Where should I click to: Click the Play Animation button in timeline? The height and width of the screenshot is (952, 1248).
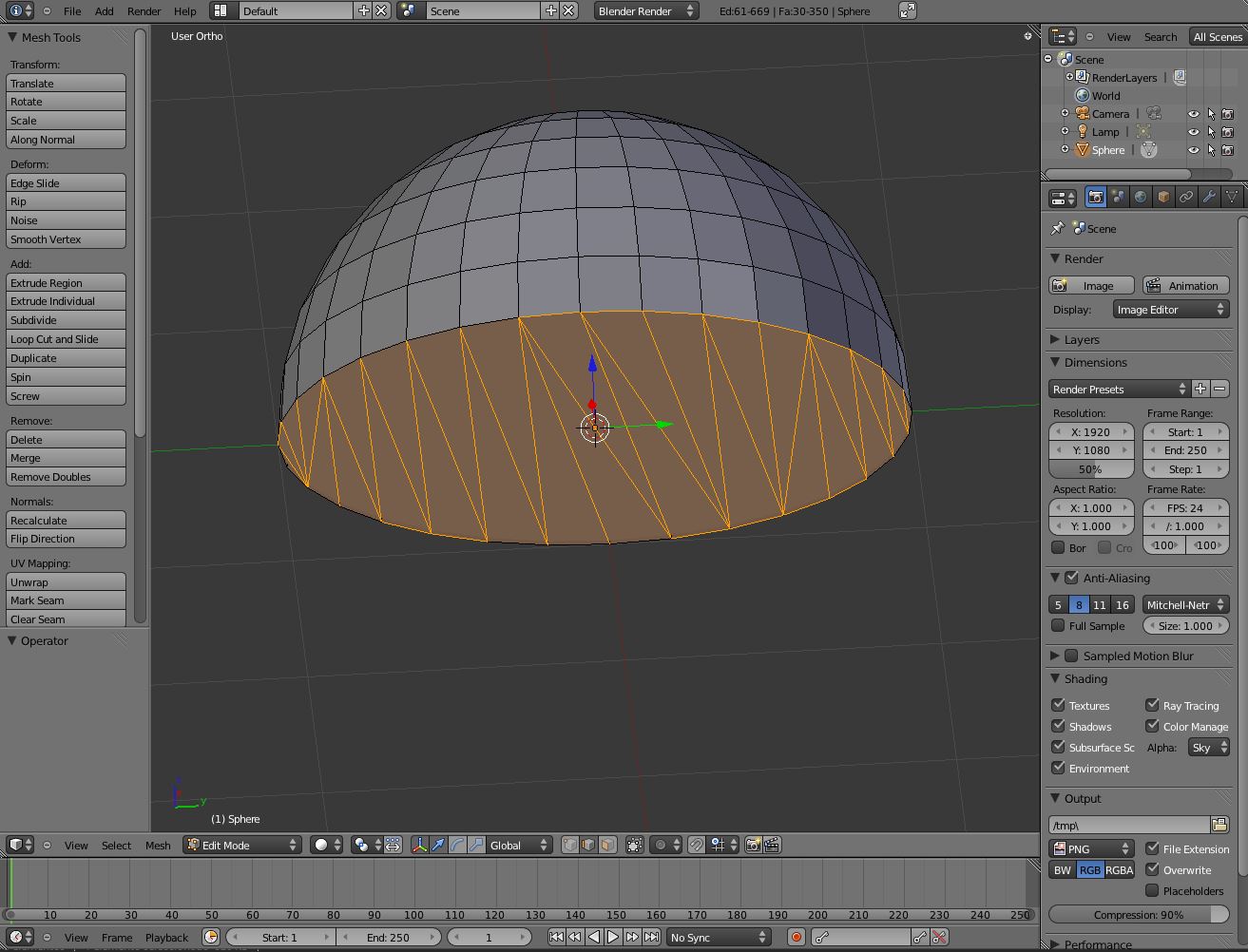click(x=613, y=937)
